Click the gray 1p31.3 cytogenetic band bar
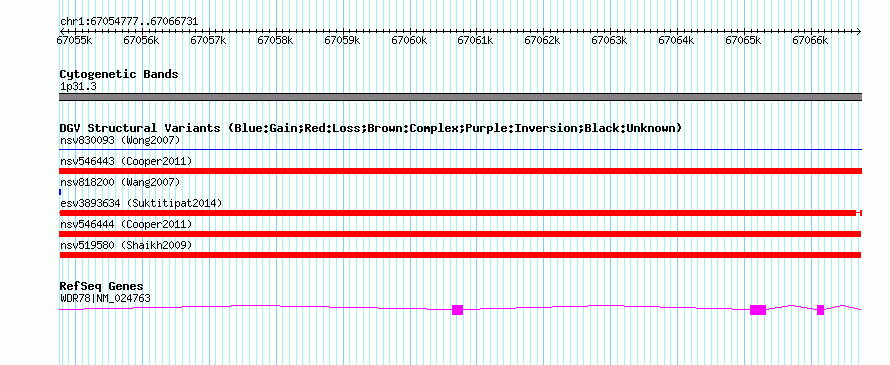890x365 pixels. coord(460,97)
